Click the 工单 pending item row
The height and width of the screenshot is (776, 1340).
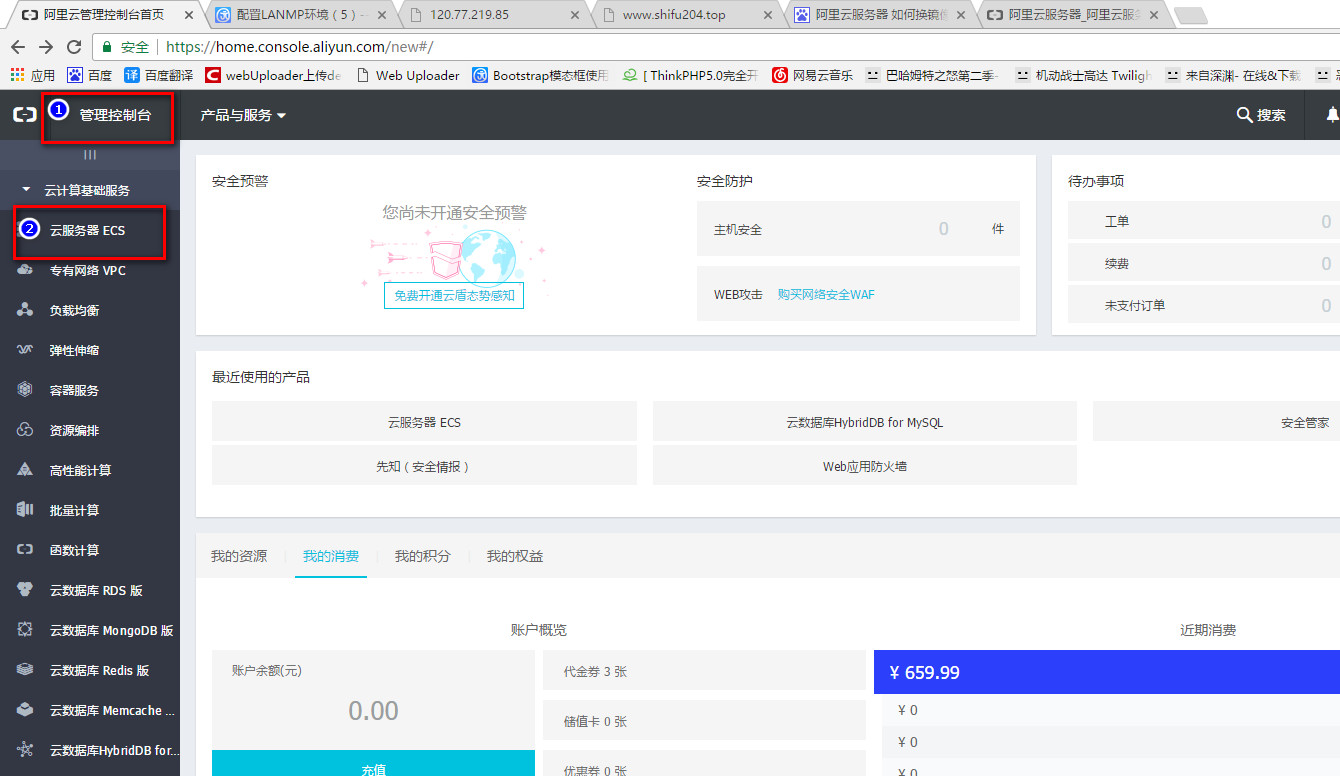1204,221
